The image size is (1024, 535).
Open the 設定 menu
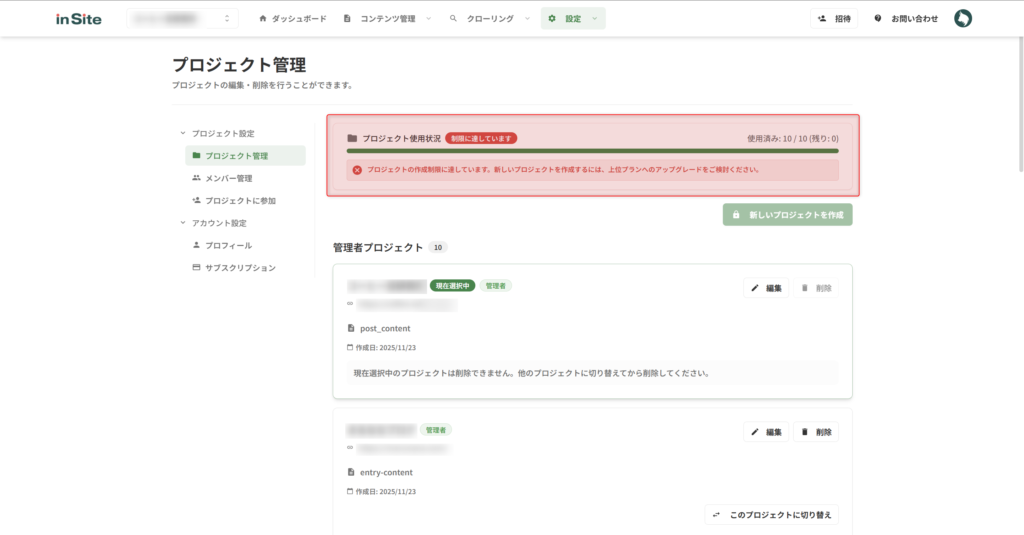[x=573, y=18]
